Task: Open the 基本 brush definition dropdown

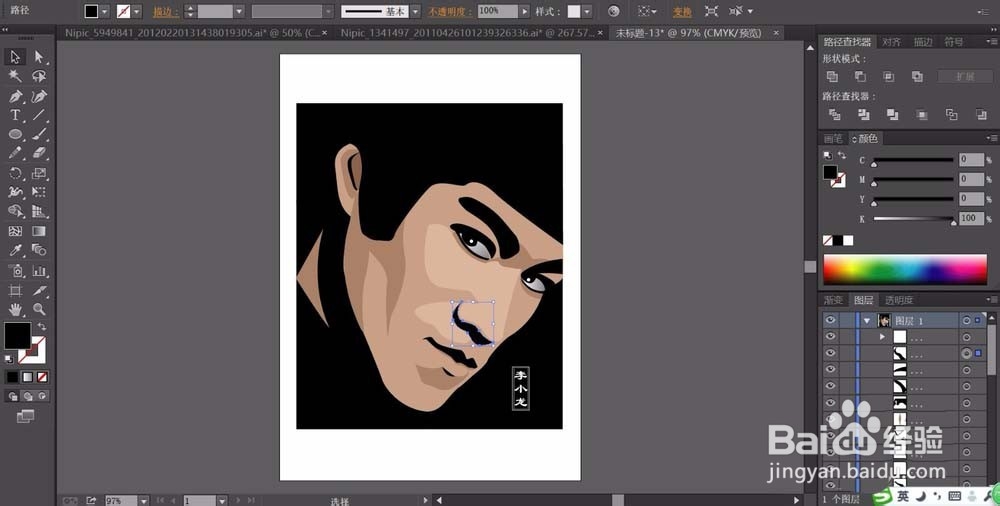Action: (x=416, y=11)
